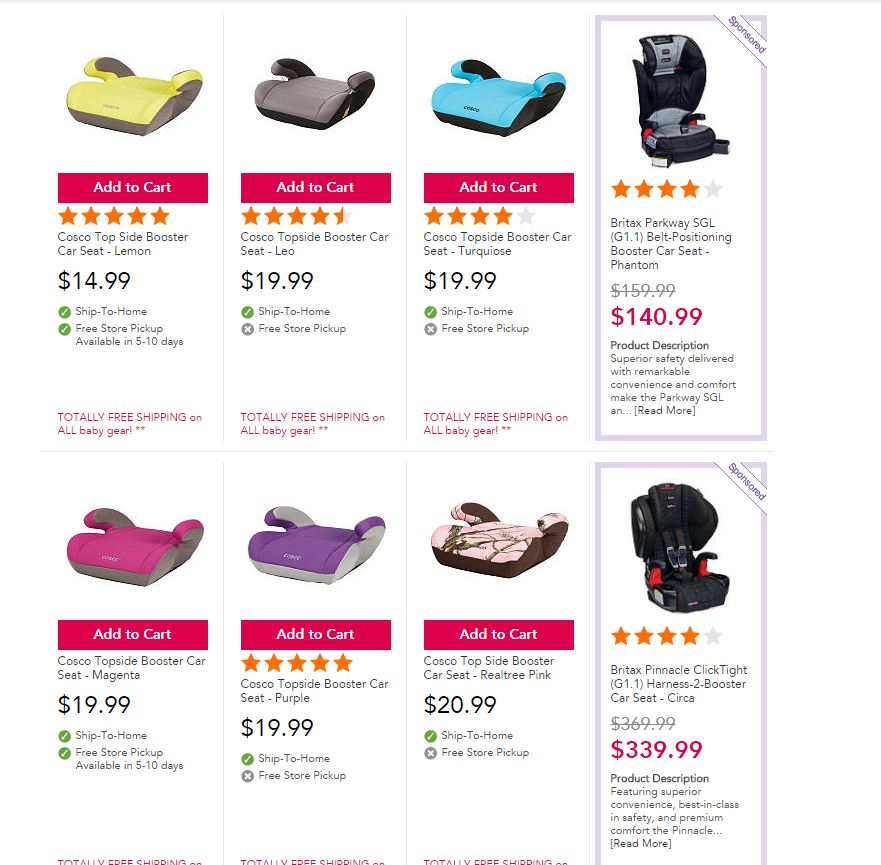
Task: Click star rating of Purple booster seat
Action: tap(297, 663)
